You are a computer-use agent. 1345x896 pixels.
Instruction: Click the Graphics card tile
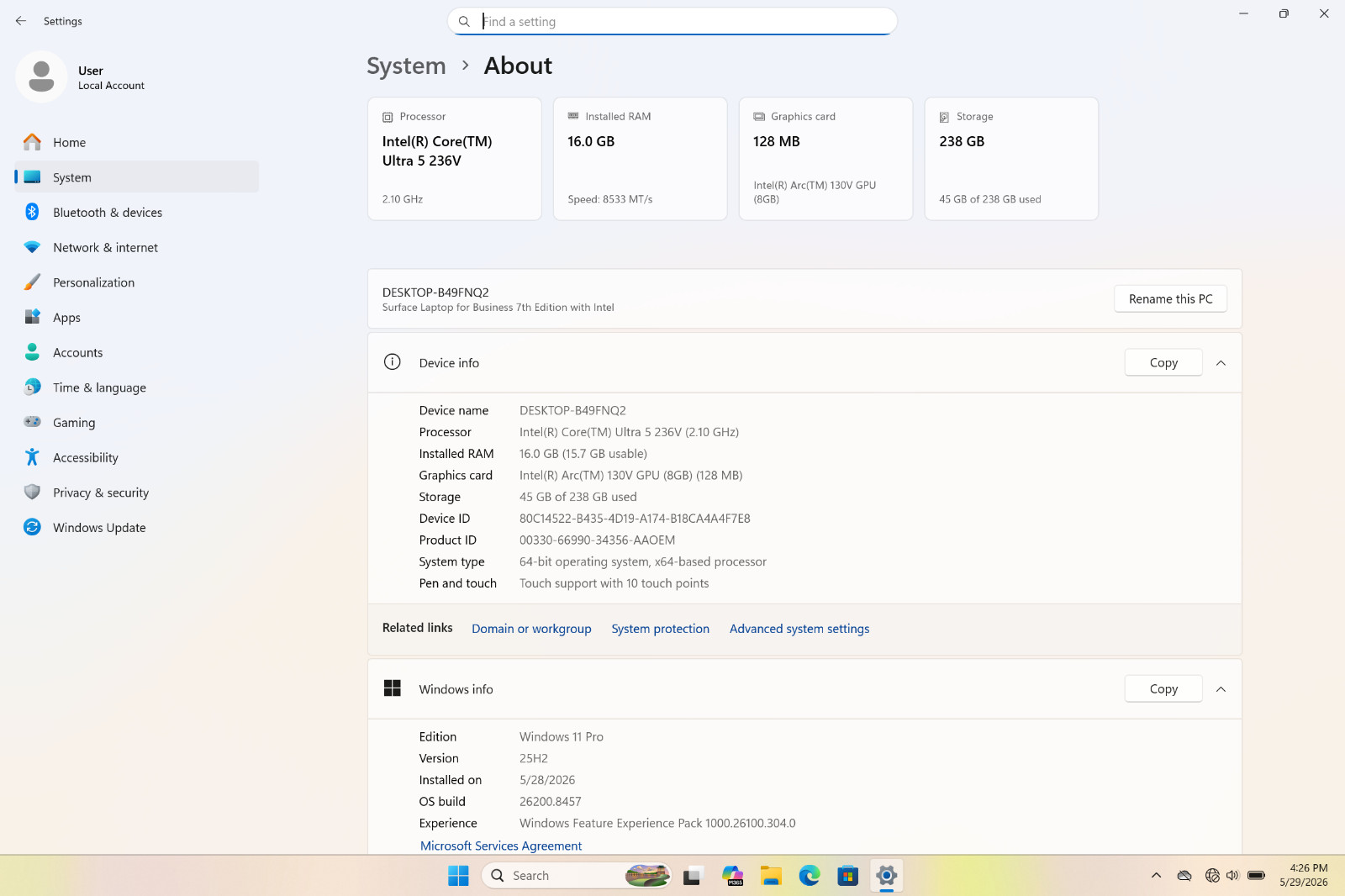[x=826, y=159]
